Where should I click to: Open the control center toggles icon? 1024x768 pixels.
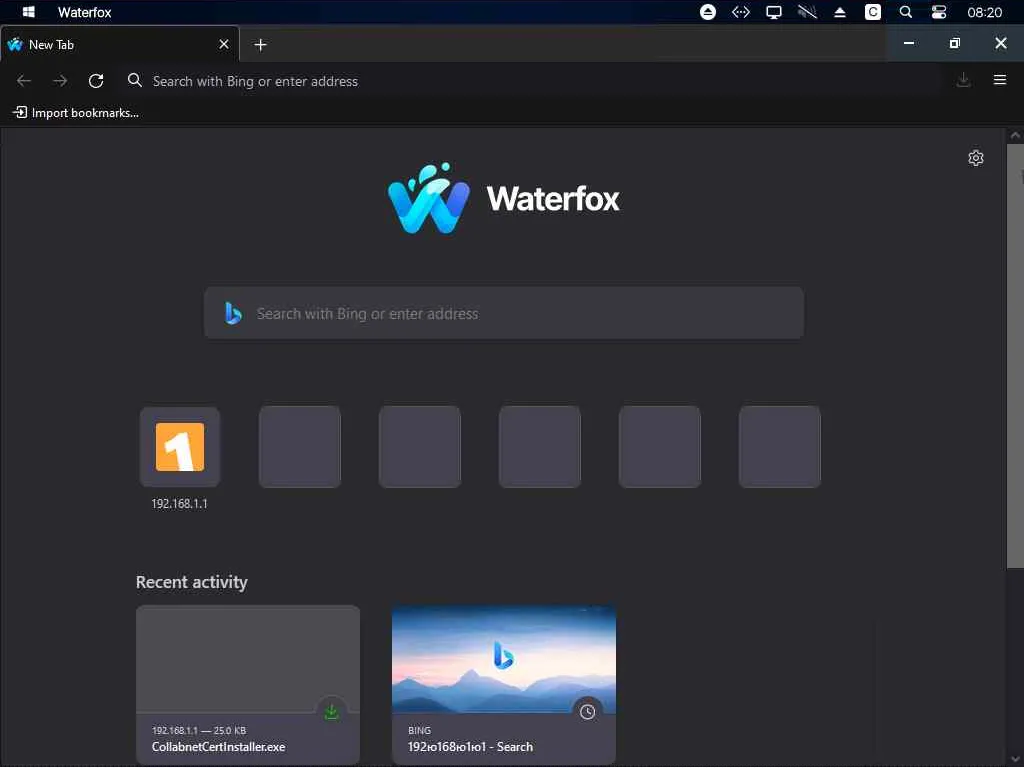[938, 12]
